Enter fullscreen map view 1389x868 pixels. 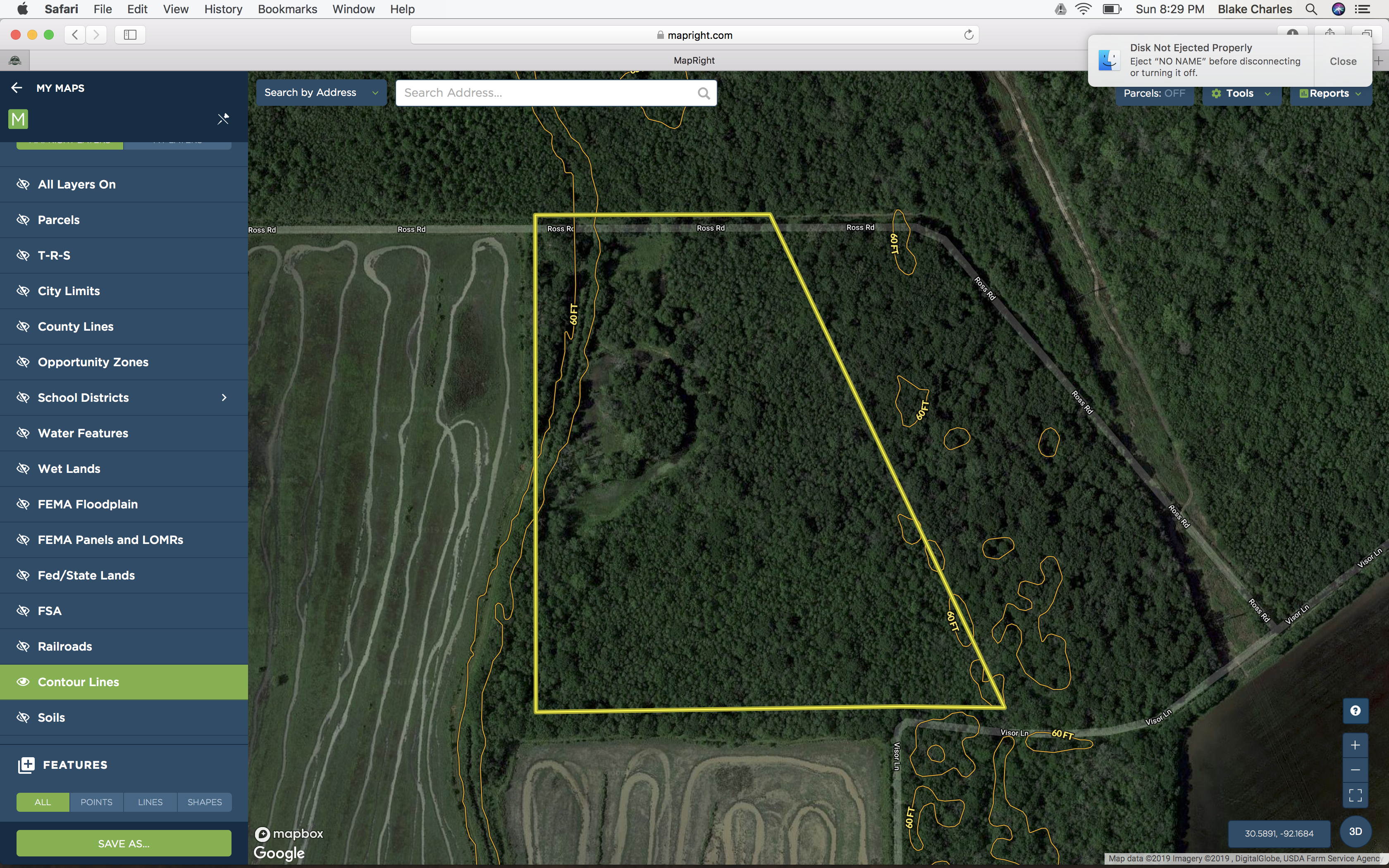click(1355, 795)
